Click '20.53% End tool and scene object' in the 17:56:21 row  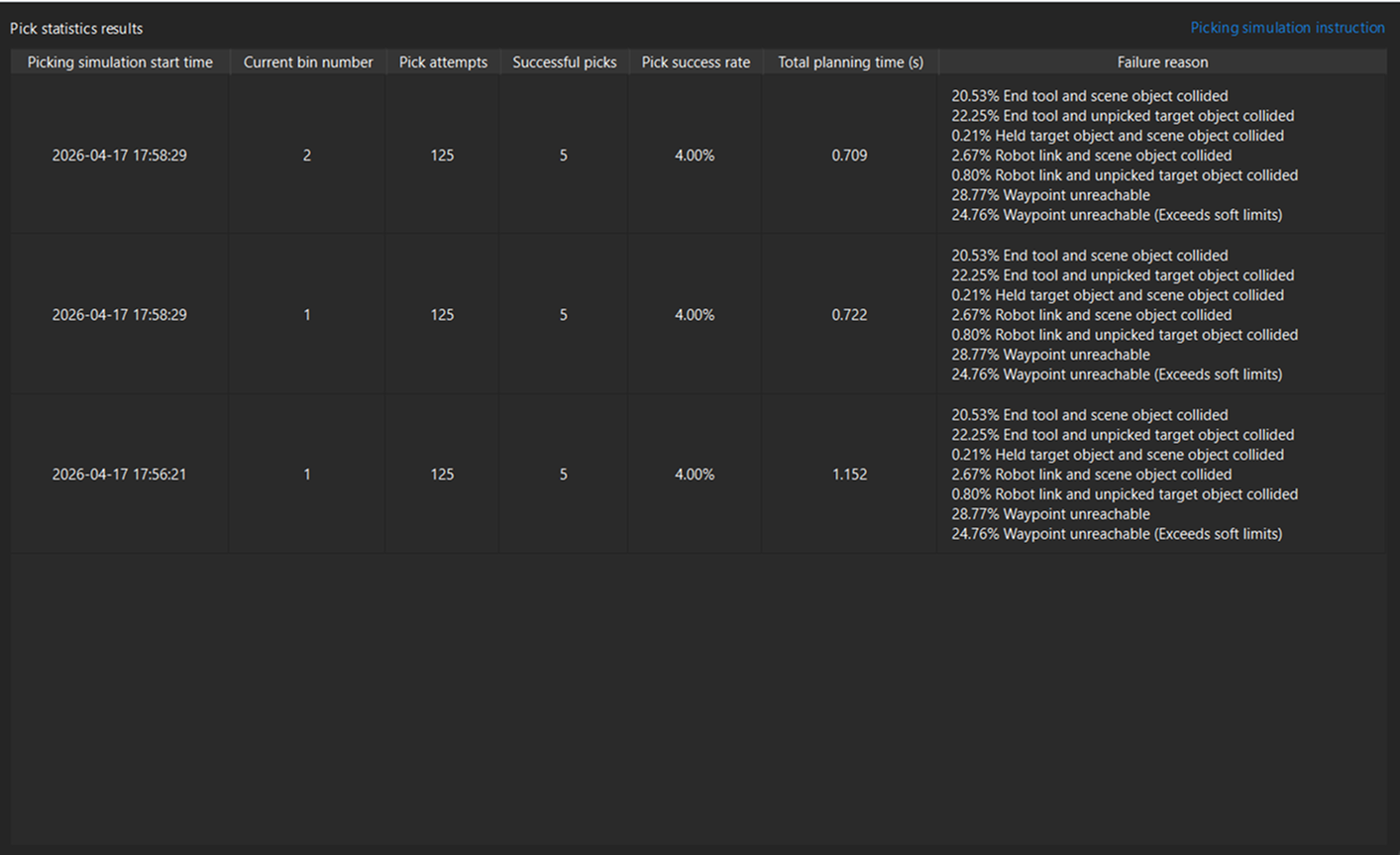(x=1090, y=415)
